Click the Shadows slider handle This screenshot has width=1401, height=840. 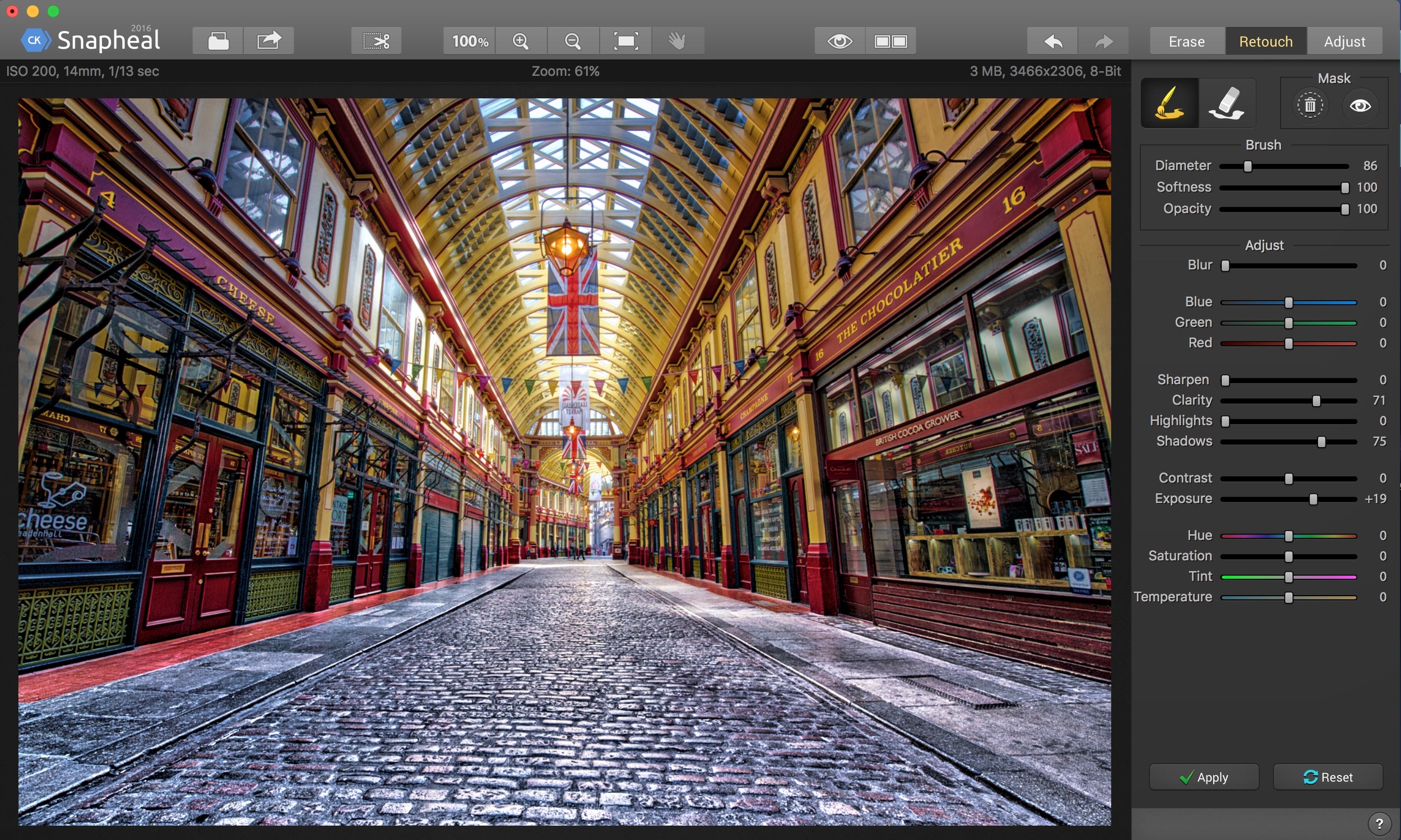tap(1322, 442)
